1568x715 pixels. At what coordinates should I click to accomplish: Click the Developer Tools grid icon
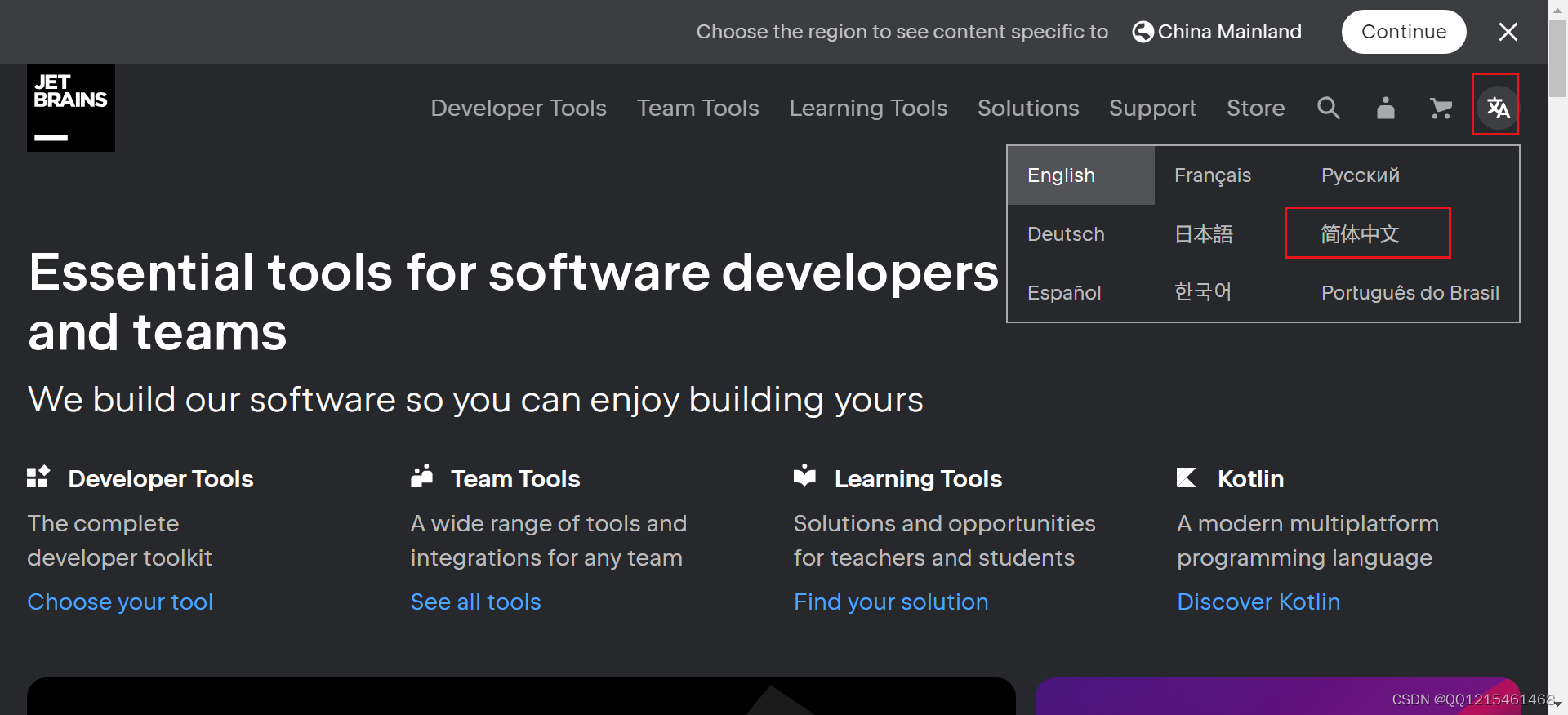tap(38, 477)
